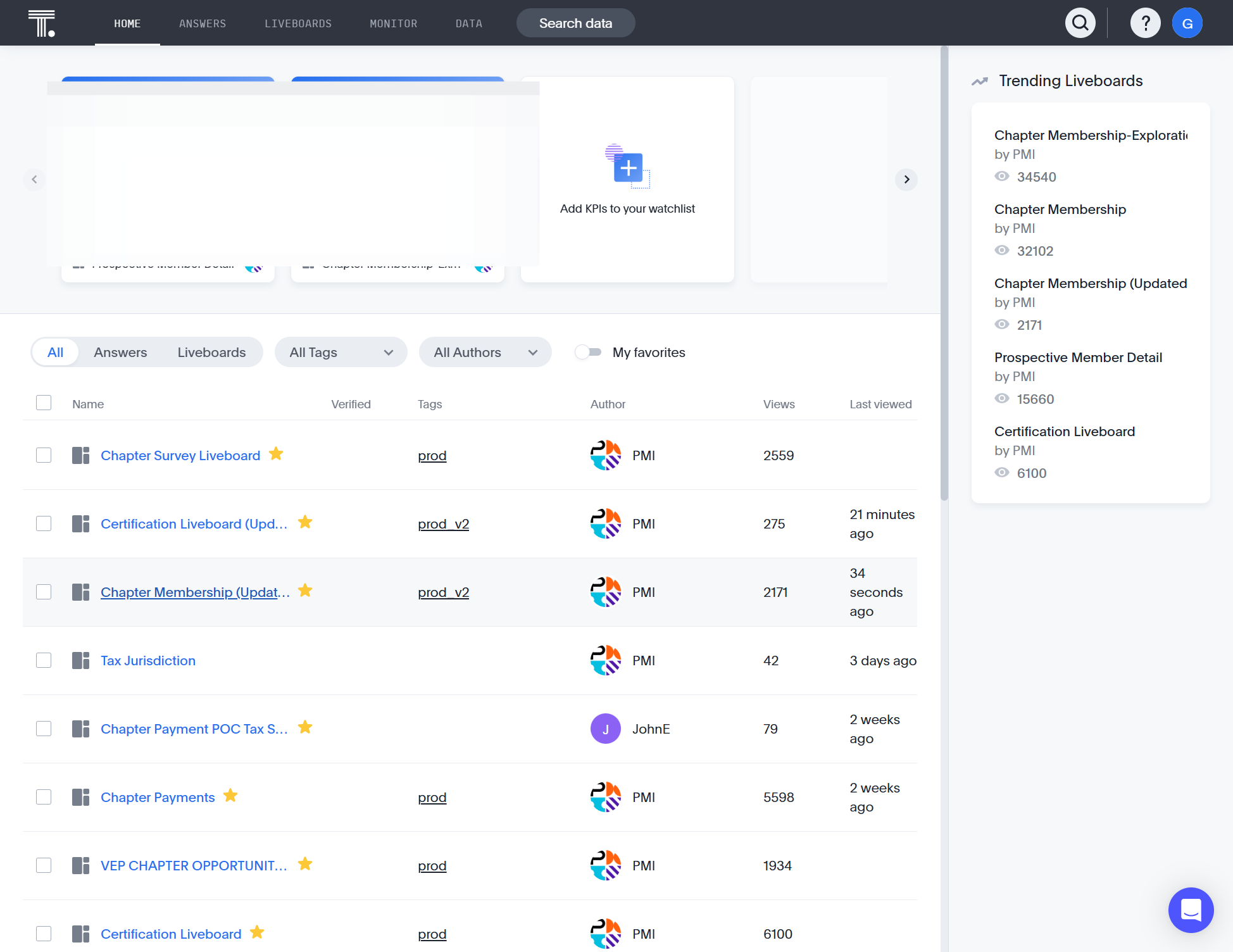Open the Answers nav tab
This screenshot has height=952, width=1233.
[203, 23]
